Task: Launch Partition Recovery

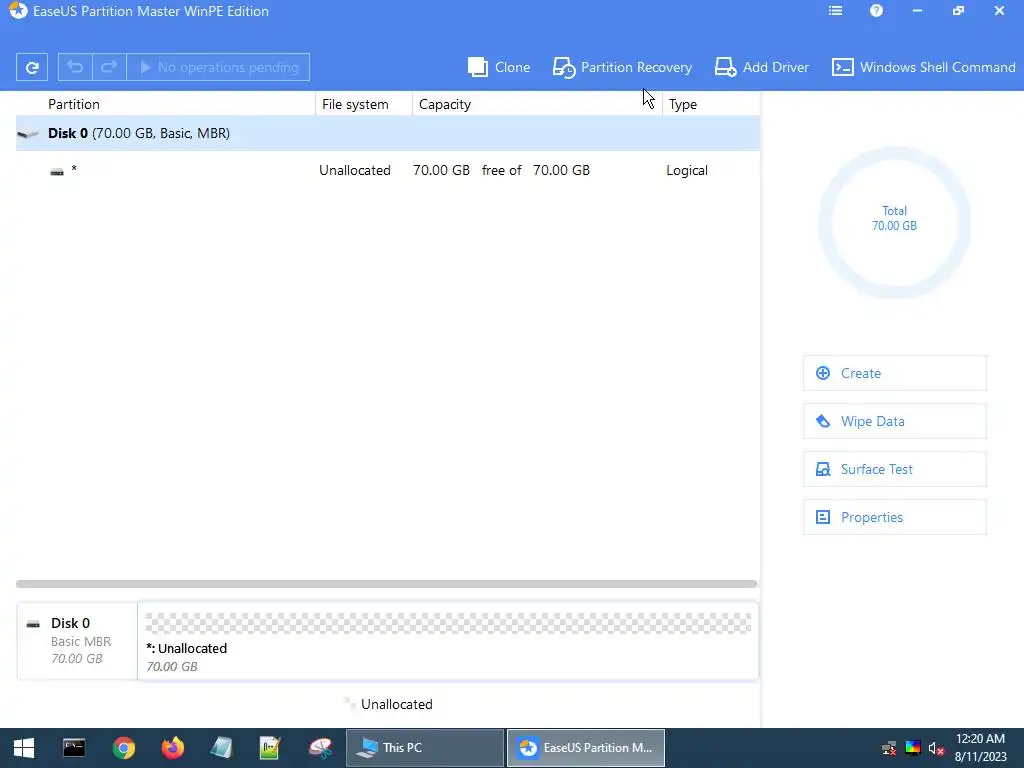Action: point(622,67)
